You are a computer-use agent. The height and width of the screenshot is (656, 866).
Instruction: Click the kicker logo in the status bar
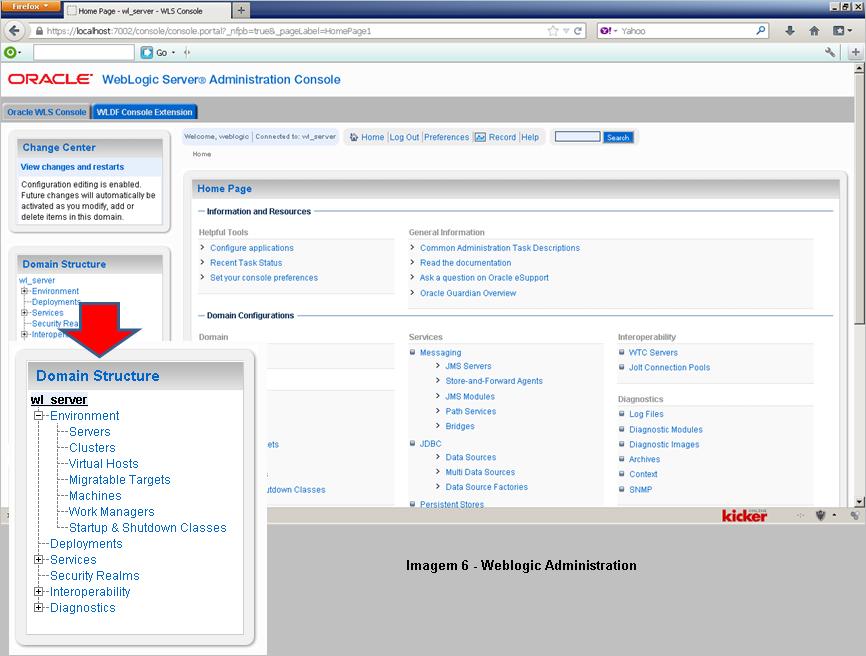tap(744, 515)
